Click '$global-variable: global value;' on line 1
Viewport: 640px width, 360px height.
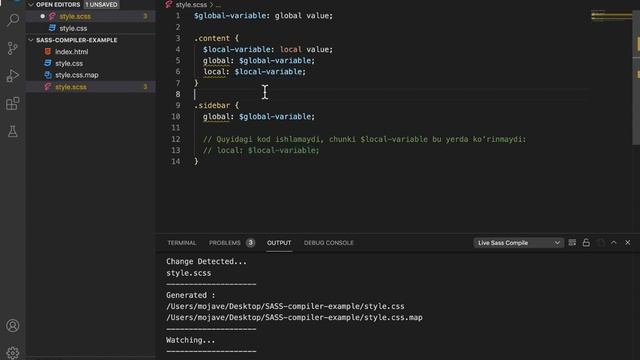263,16
